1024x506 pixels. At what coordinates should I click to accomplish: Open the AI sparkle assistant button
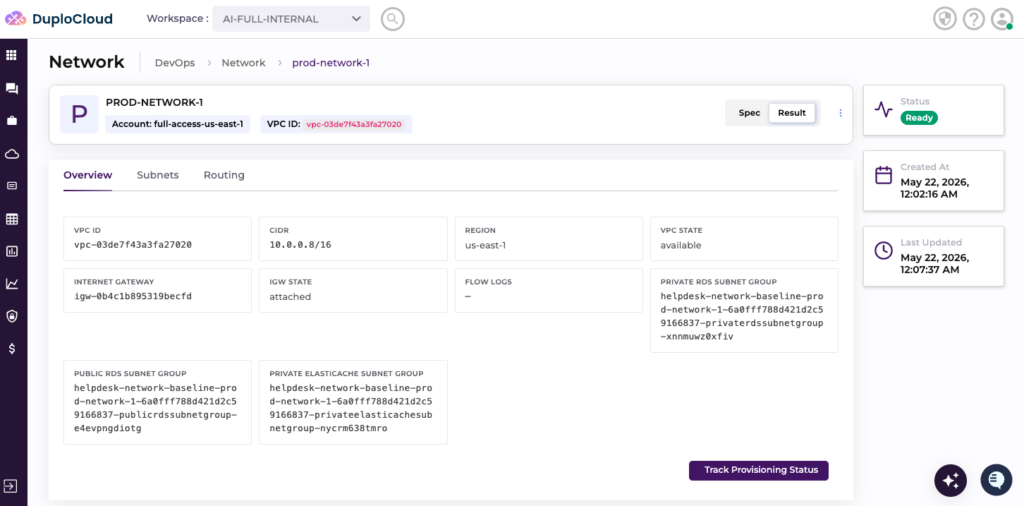950,481
